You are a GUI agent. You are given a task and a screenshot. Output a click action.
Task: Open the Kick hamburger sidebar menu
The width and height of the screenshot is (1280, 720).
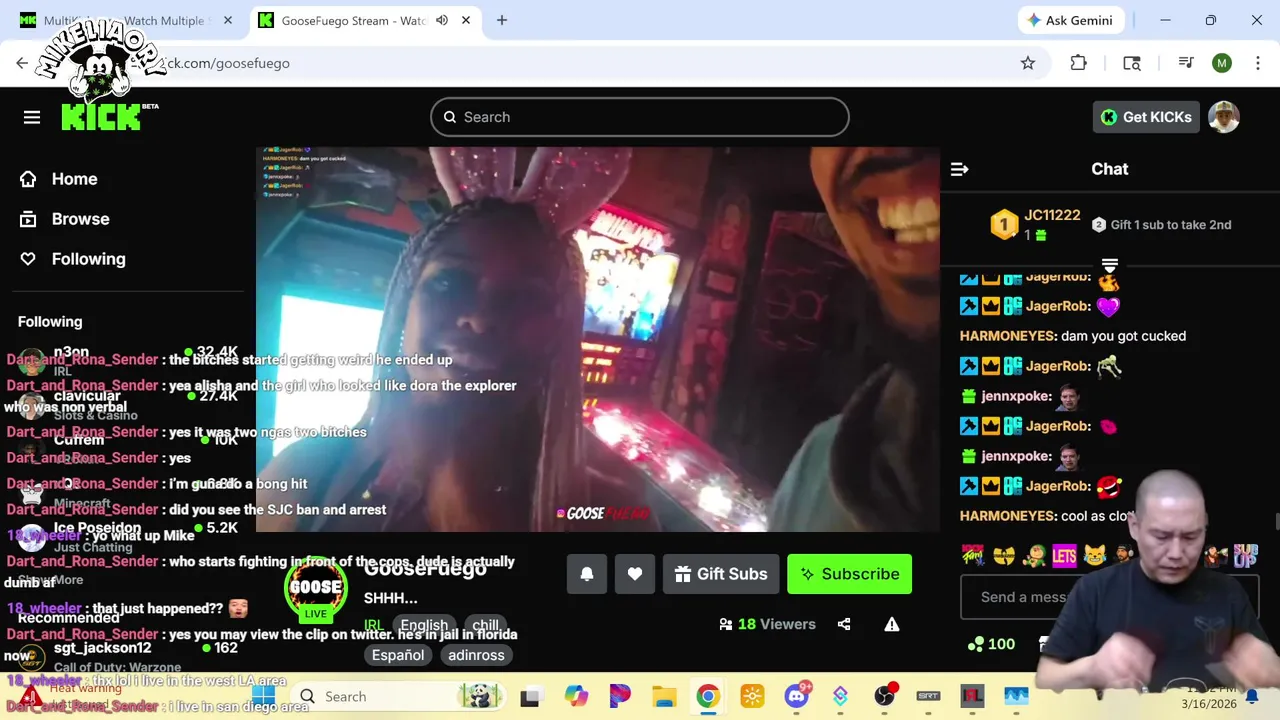tap(32, 117)
